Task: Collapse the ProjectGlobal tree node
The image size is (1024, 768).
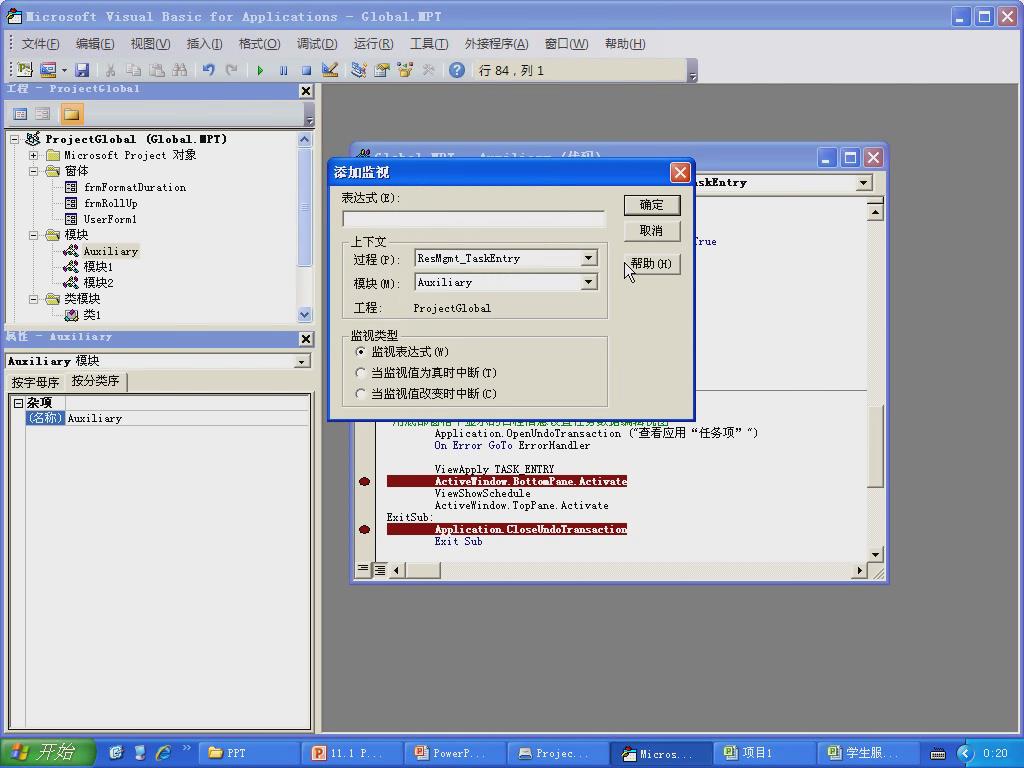Action: [x=14, y=139]
